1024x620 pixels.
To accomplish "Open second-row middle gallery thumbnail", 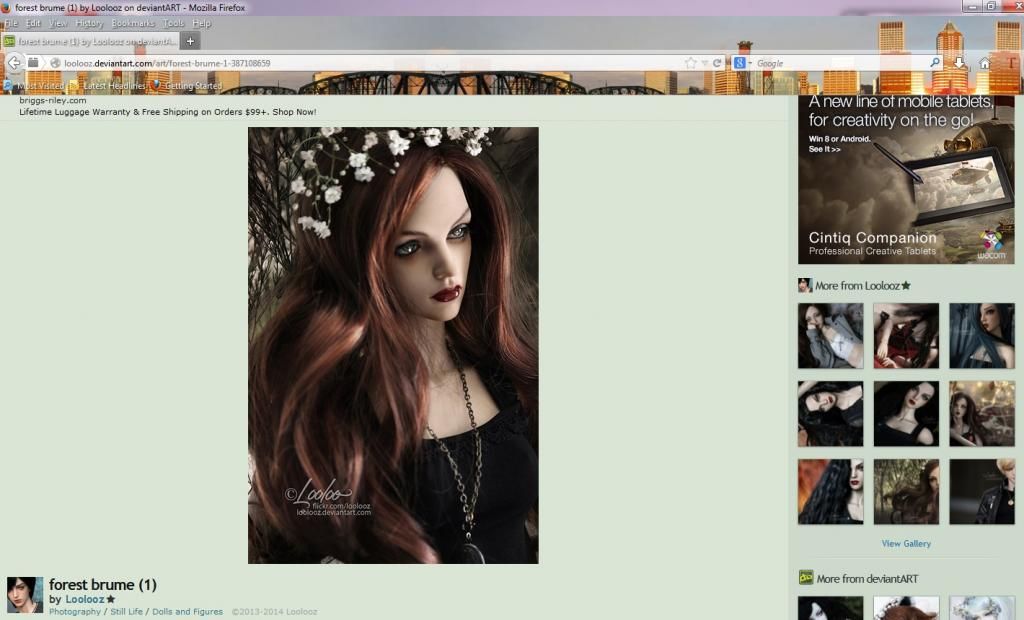I will pos(906,414).
